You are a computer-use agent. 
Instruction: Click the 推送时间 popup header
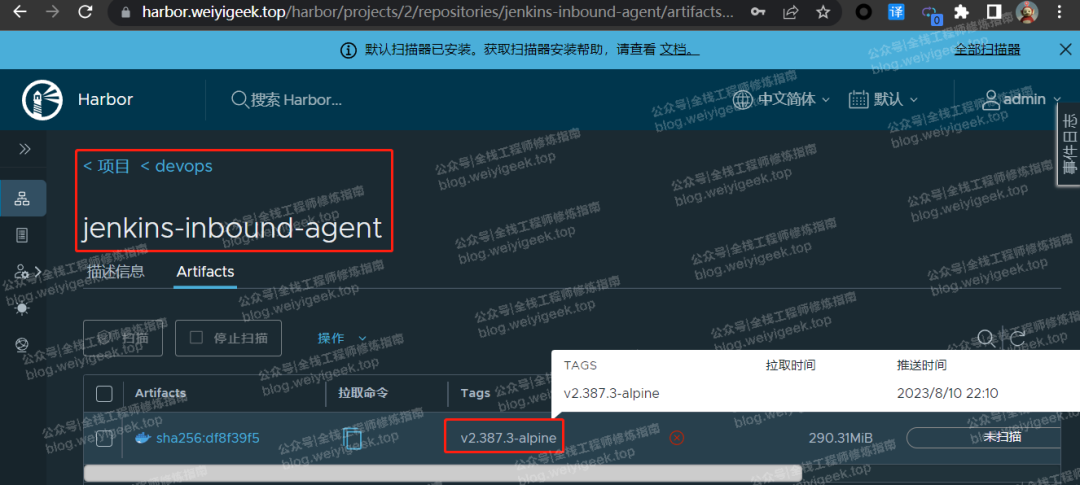point(922,365)
